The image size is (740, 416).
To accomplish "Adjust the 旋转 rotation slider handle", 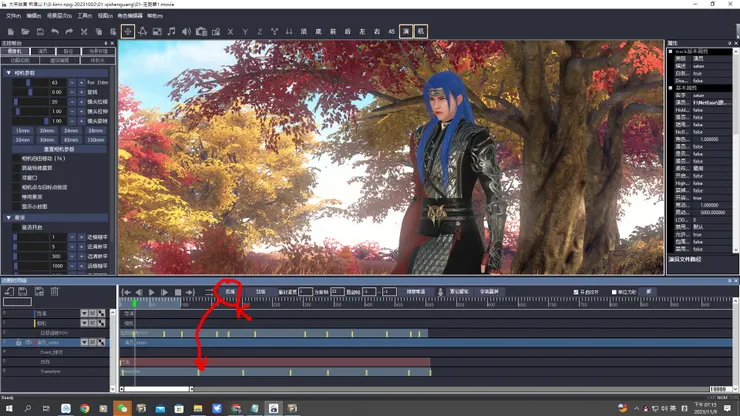I will tap(30, 92).
